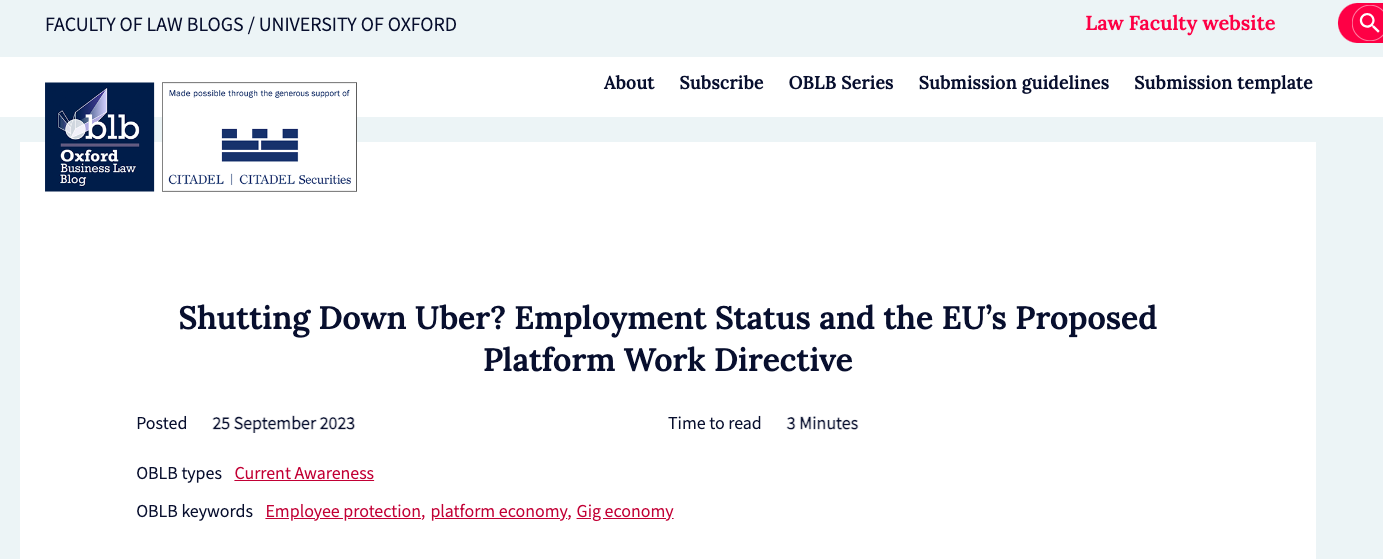Image resolution: width=1383 pixels, height=559 pixels.
Task: Open the Submission template page
Action: 1223,83
